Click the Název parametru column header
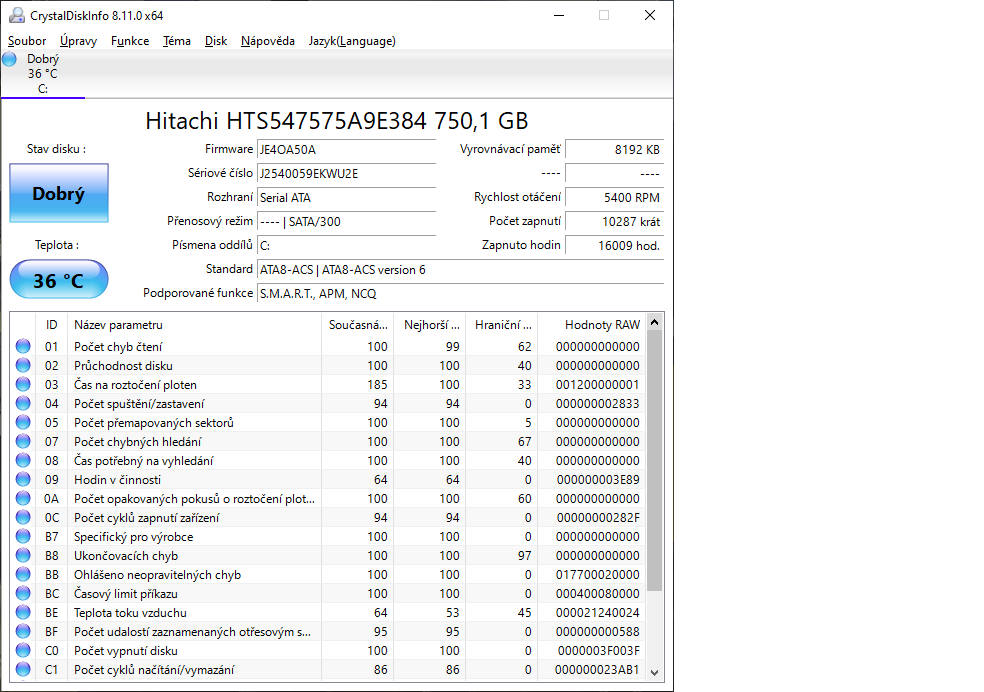The height and width of the screenshot is (692, 984). [118, 325]
